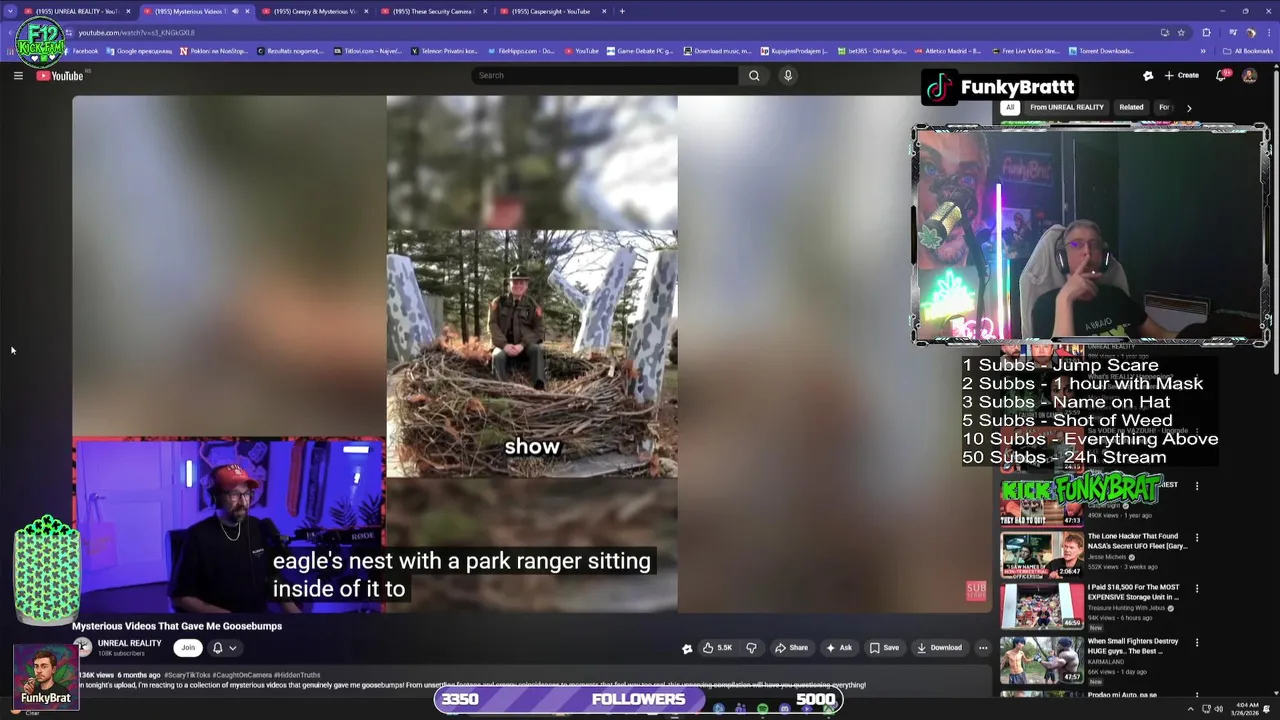Open The Lone Hacker NASA video thumbnail
This screenshot has height=720, width=1280.
point(1041,555)
